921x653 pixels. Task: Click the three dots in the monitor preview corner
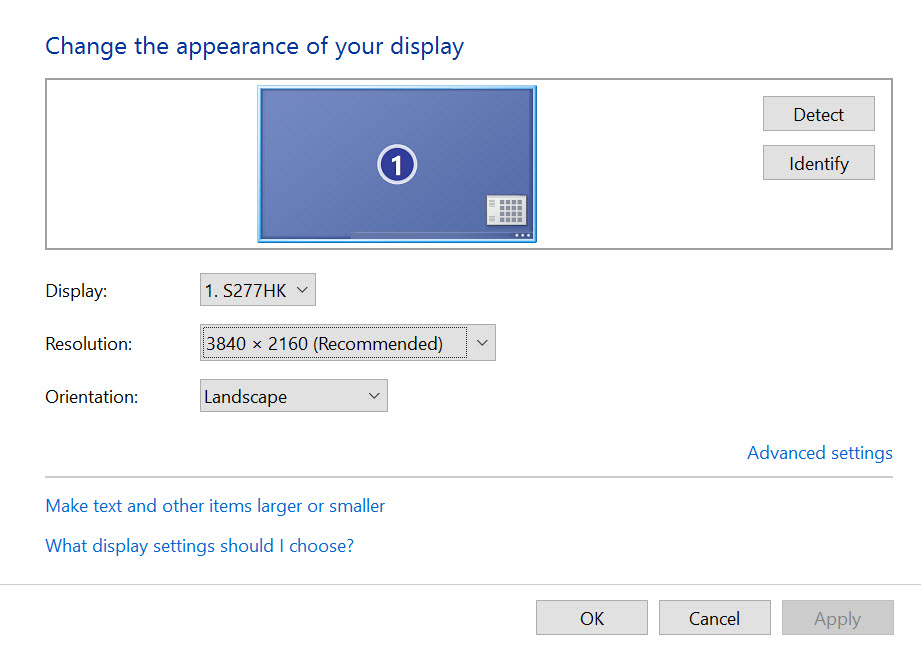click(522, 235)
